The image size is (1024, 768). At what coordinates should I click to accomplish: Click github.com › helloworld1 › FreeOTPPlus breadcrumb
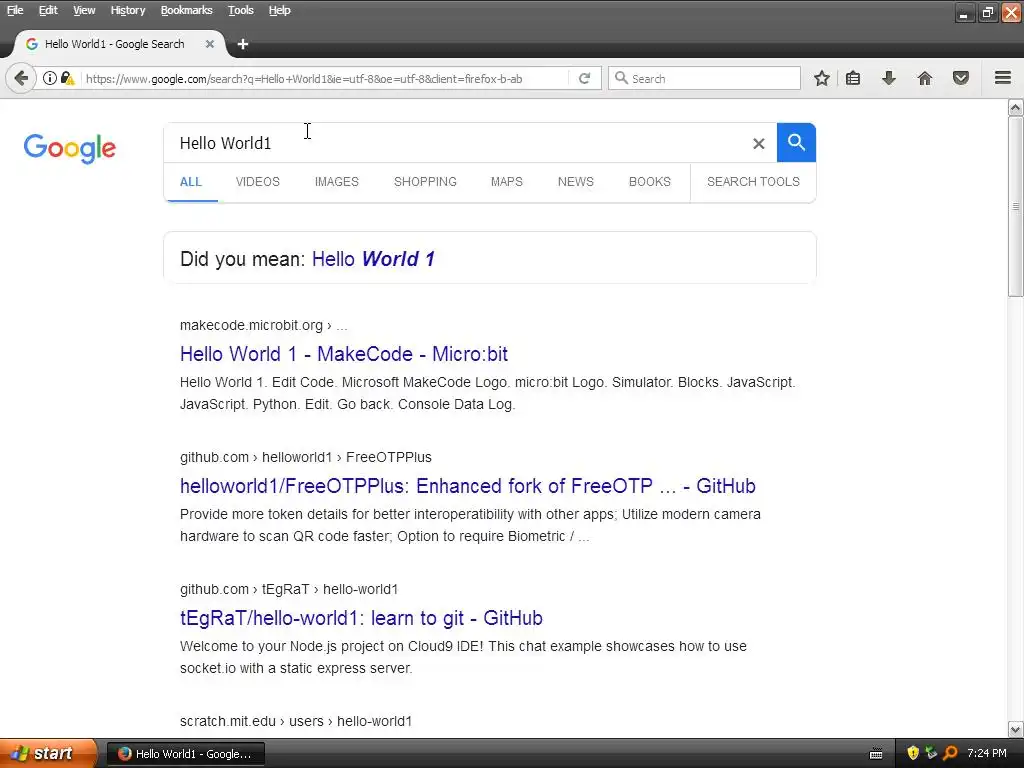[306, 457]
